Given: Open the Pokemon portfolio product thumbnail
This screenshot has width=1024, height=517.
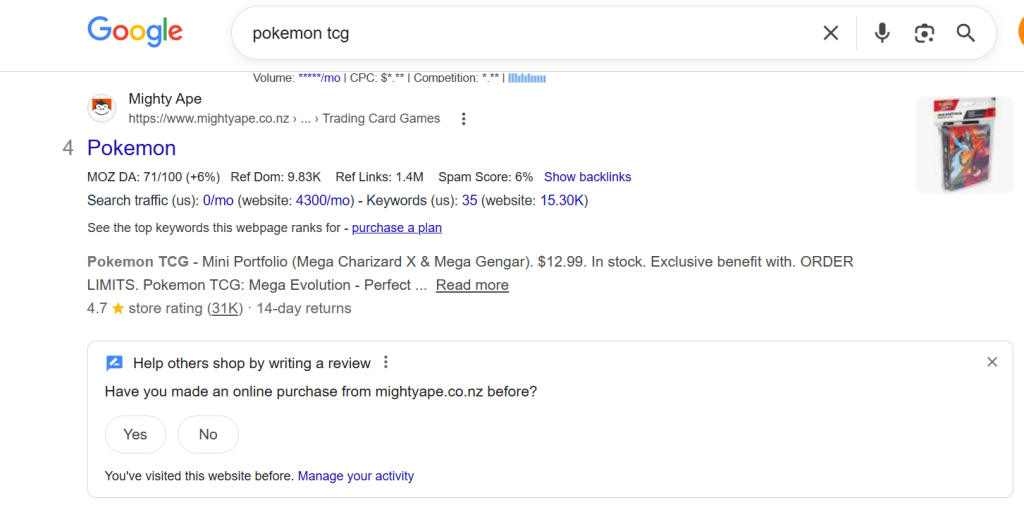Looking at the screenshot, I should [x=964, y=145].
